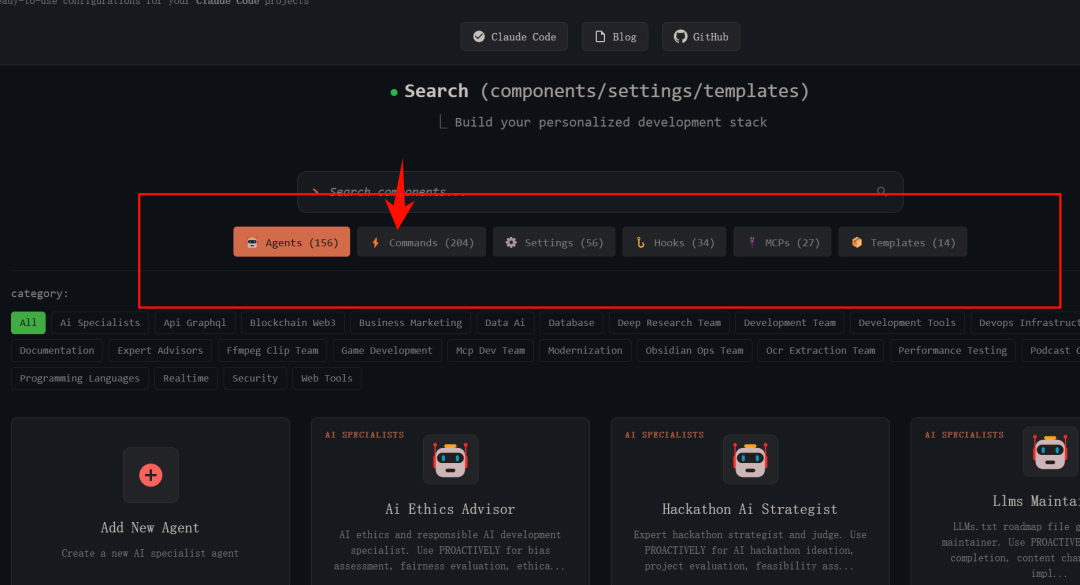
Task: Choose the Documentation category chip
Action: click(x=57, y=350)
